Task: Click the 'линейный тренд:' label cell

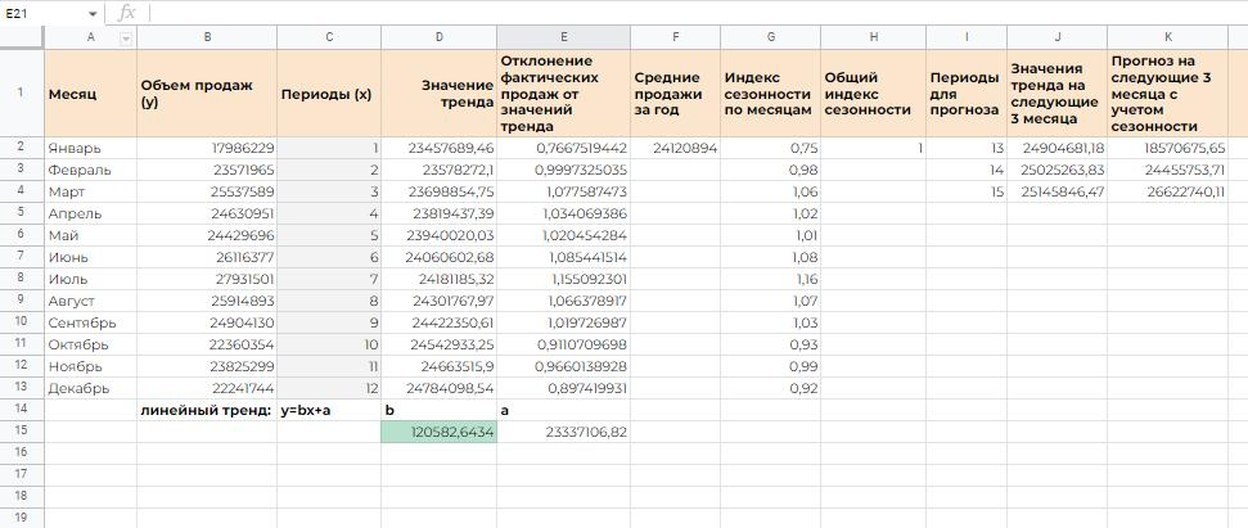Action: [x=207, y=409]
